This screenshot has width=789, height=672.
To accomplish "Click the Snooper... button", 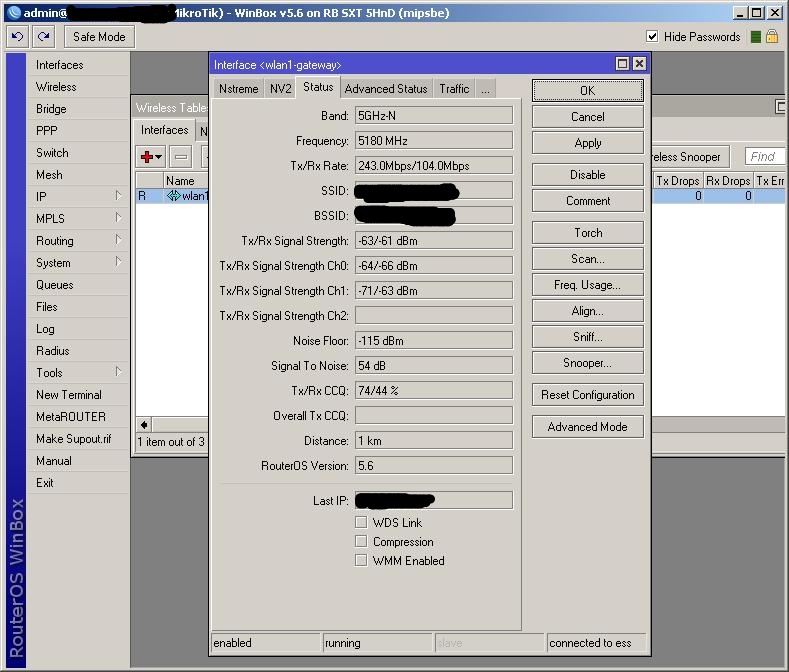I will pos(588,363).
